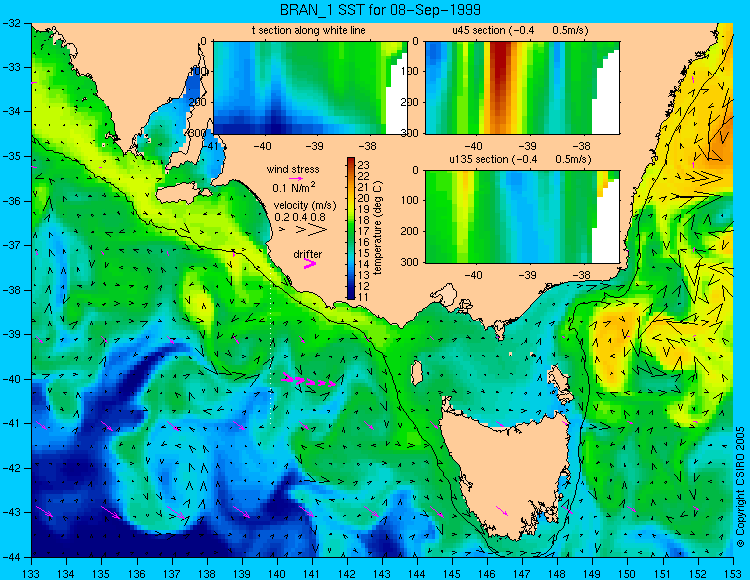Screen dimensions: 750x580
Task: Click color bar value 15
Action: [364, 253]
